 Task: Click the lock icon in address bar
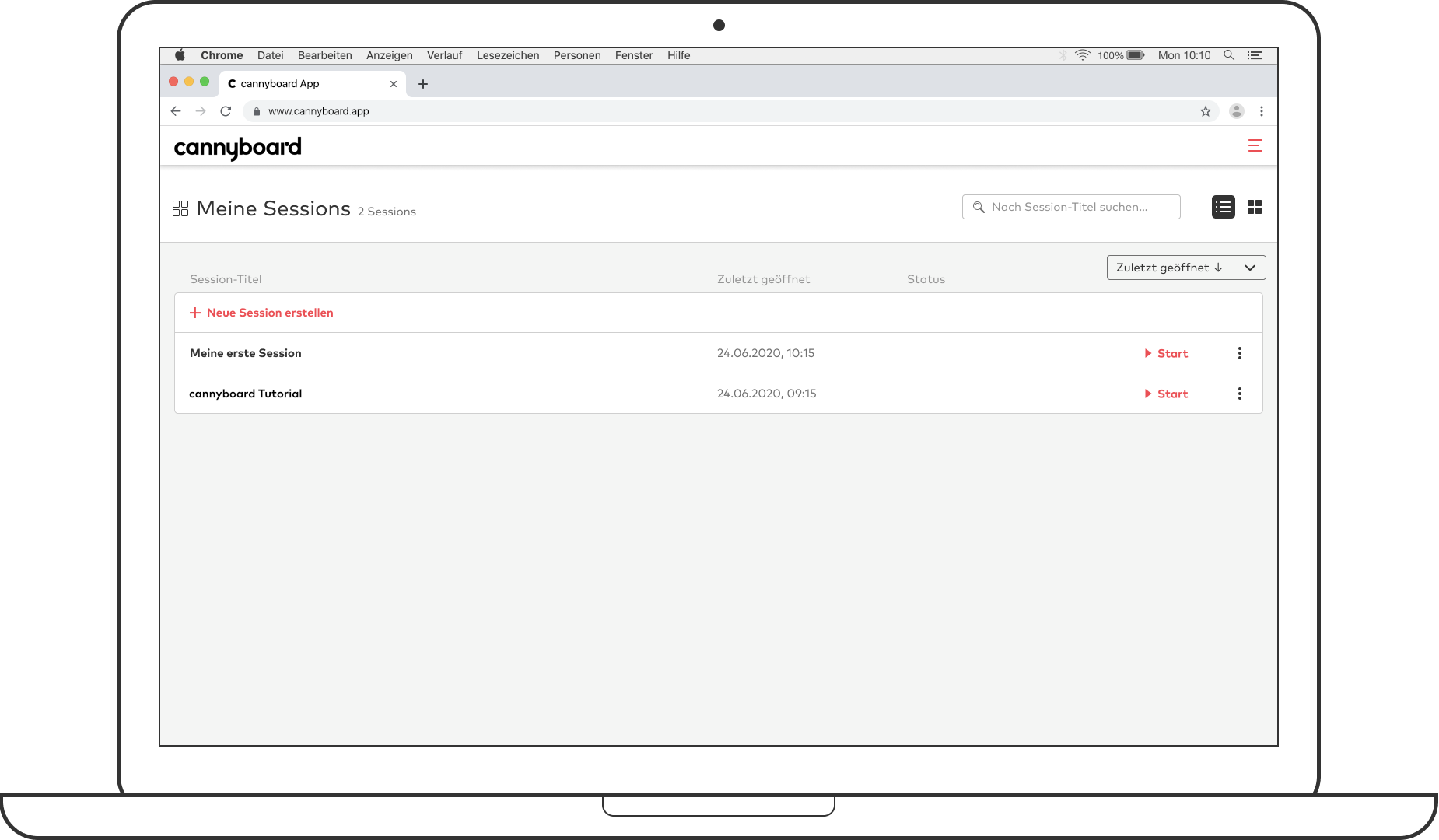[256, 111]
